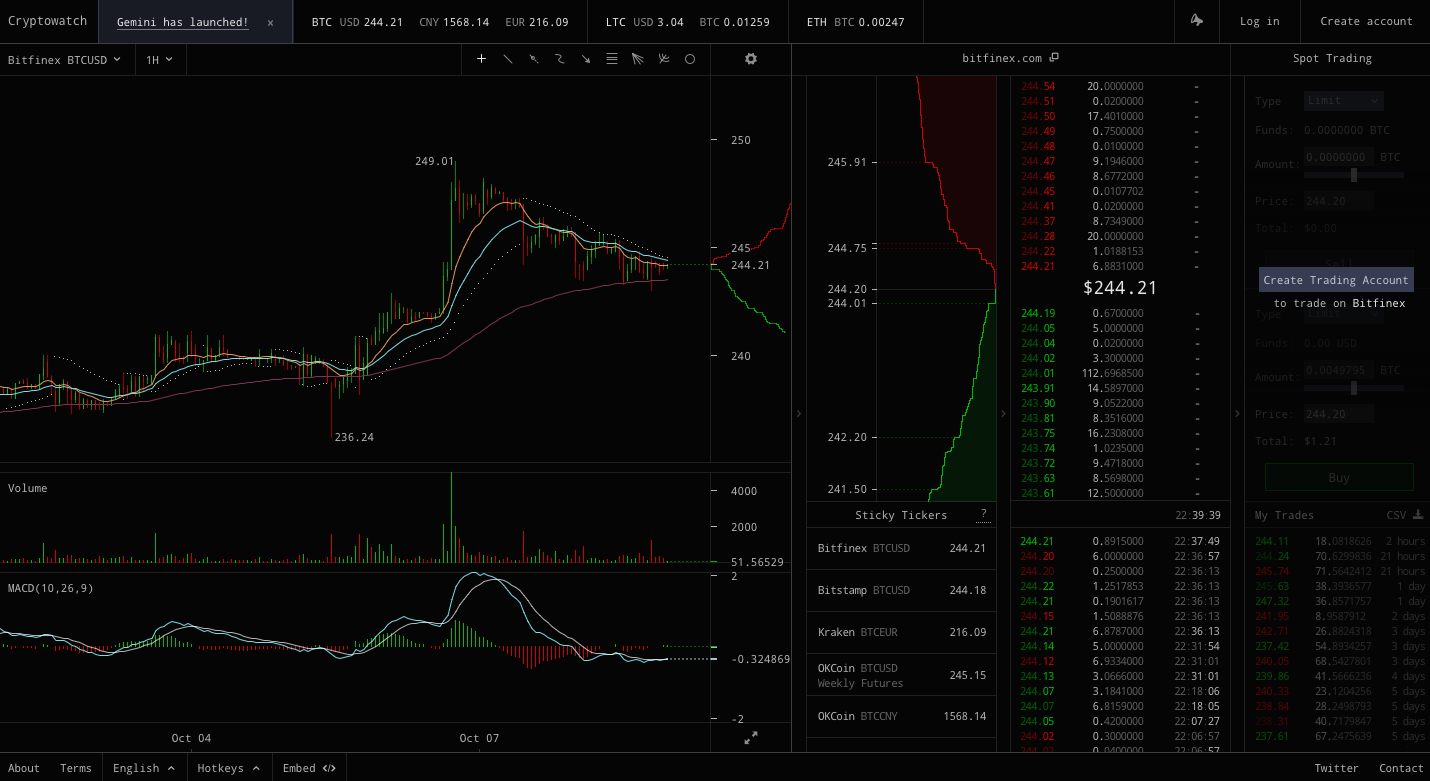Select the fan lines drawing tool
The image size is (1430, 781).
pos(638,59)
